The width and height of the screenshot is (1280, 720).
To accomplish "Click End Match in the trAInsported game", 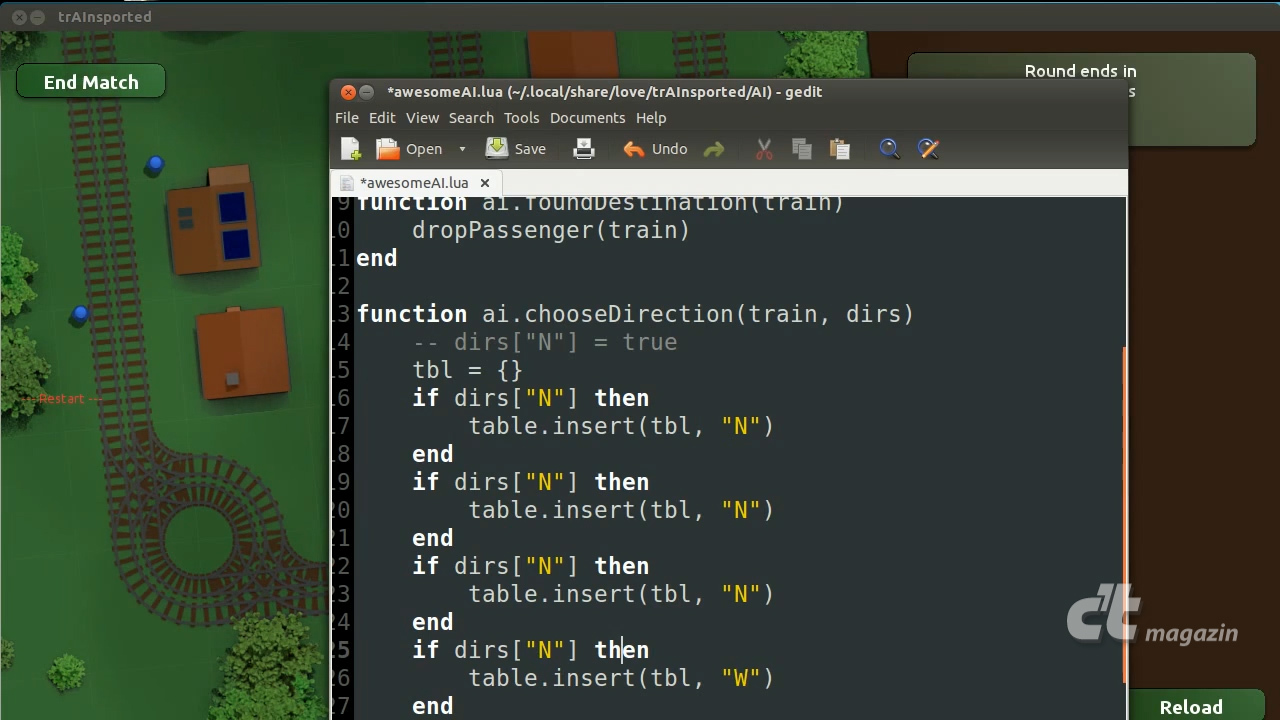I will click(91, 82).
